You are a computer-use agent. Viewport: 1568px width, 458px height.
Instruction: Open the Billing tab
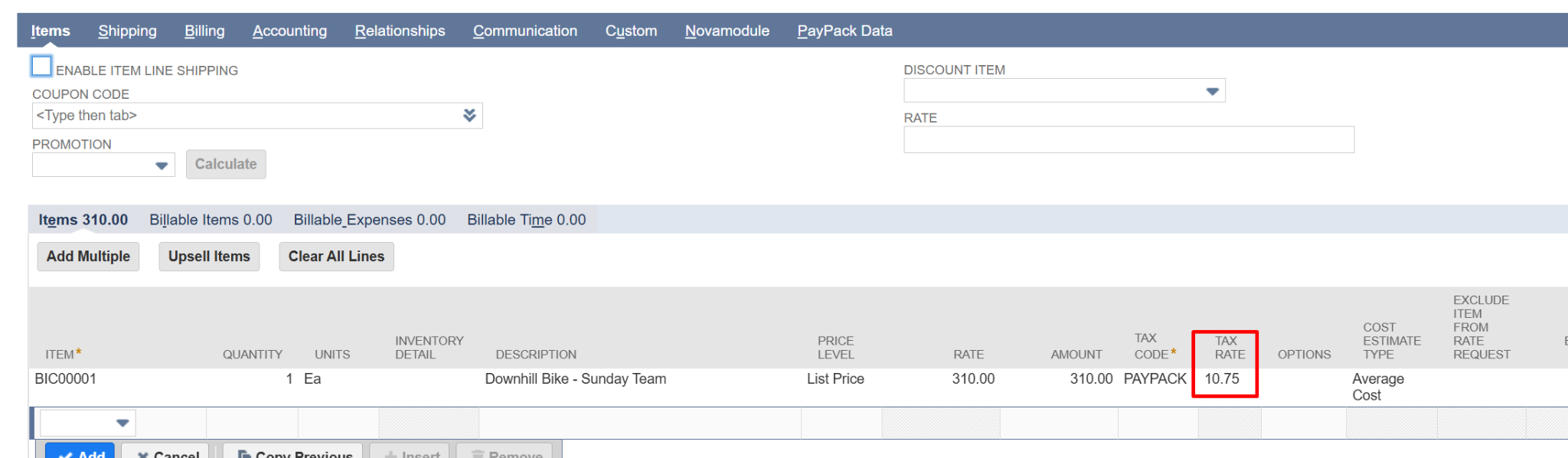tap(204, 31)
